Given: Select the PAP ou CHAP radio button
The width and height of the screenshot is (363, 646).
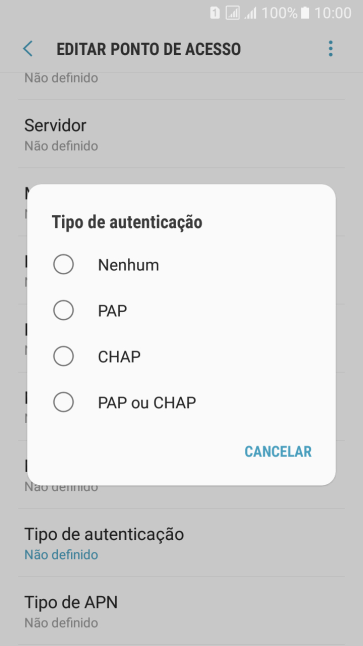Looking at the screenshot, I should click(63, 402).
